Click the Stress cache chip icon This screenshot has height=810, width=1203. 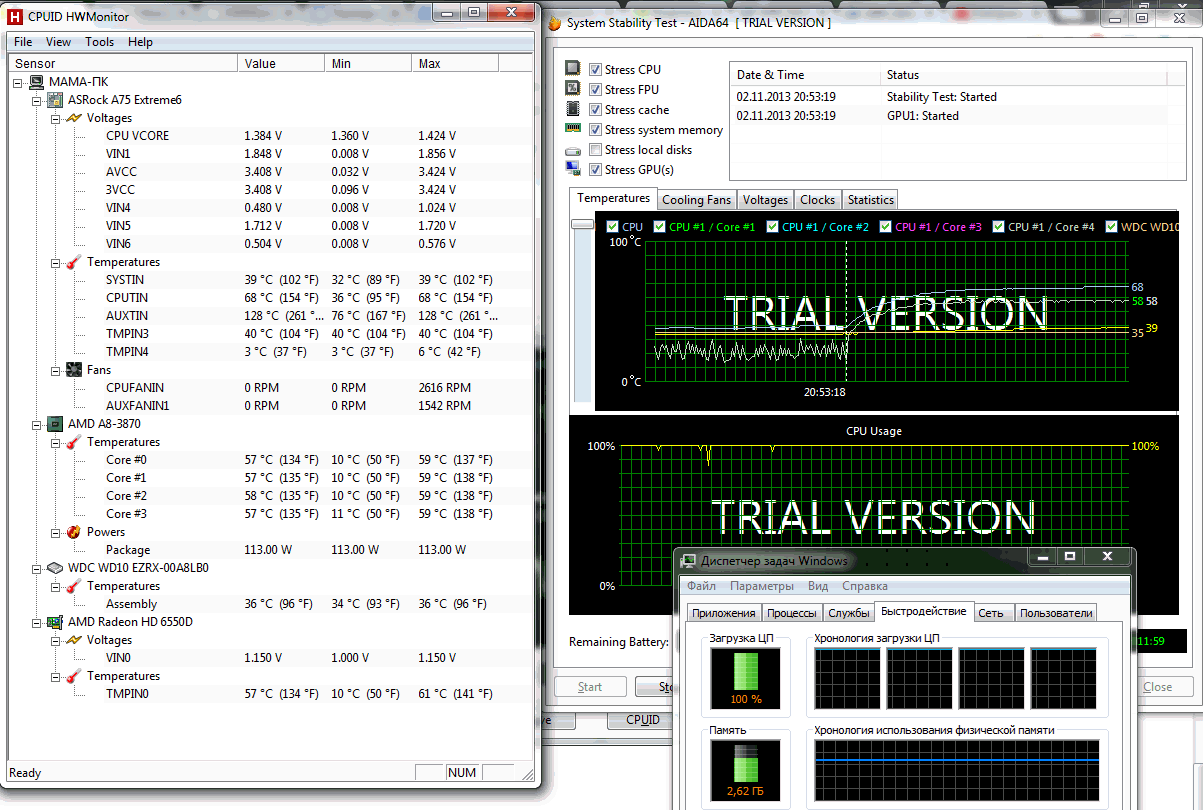pyautogui.click(x=573, y=109)
